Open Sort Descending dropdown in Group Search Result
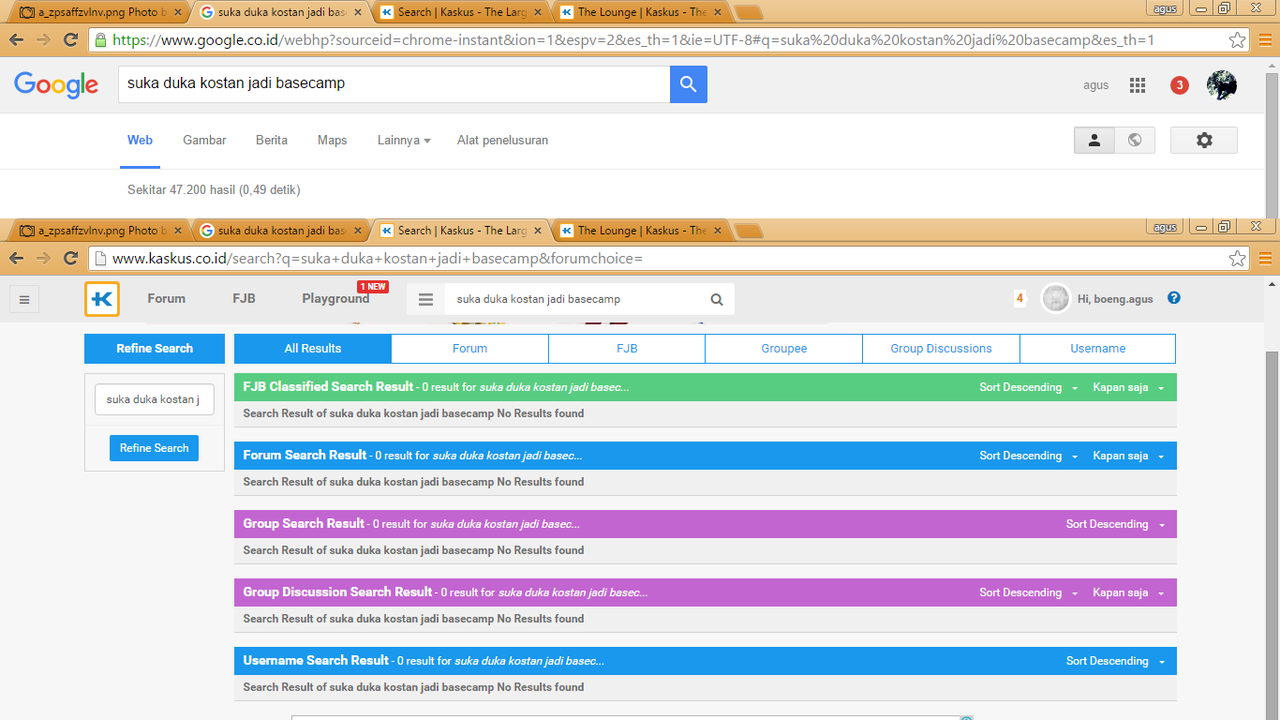The image size is (1280, 720). (x=1116, y=524)
